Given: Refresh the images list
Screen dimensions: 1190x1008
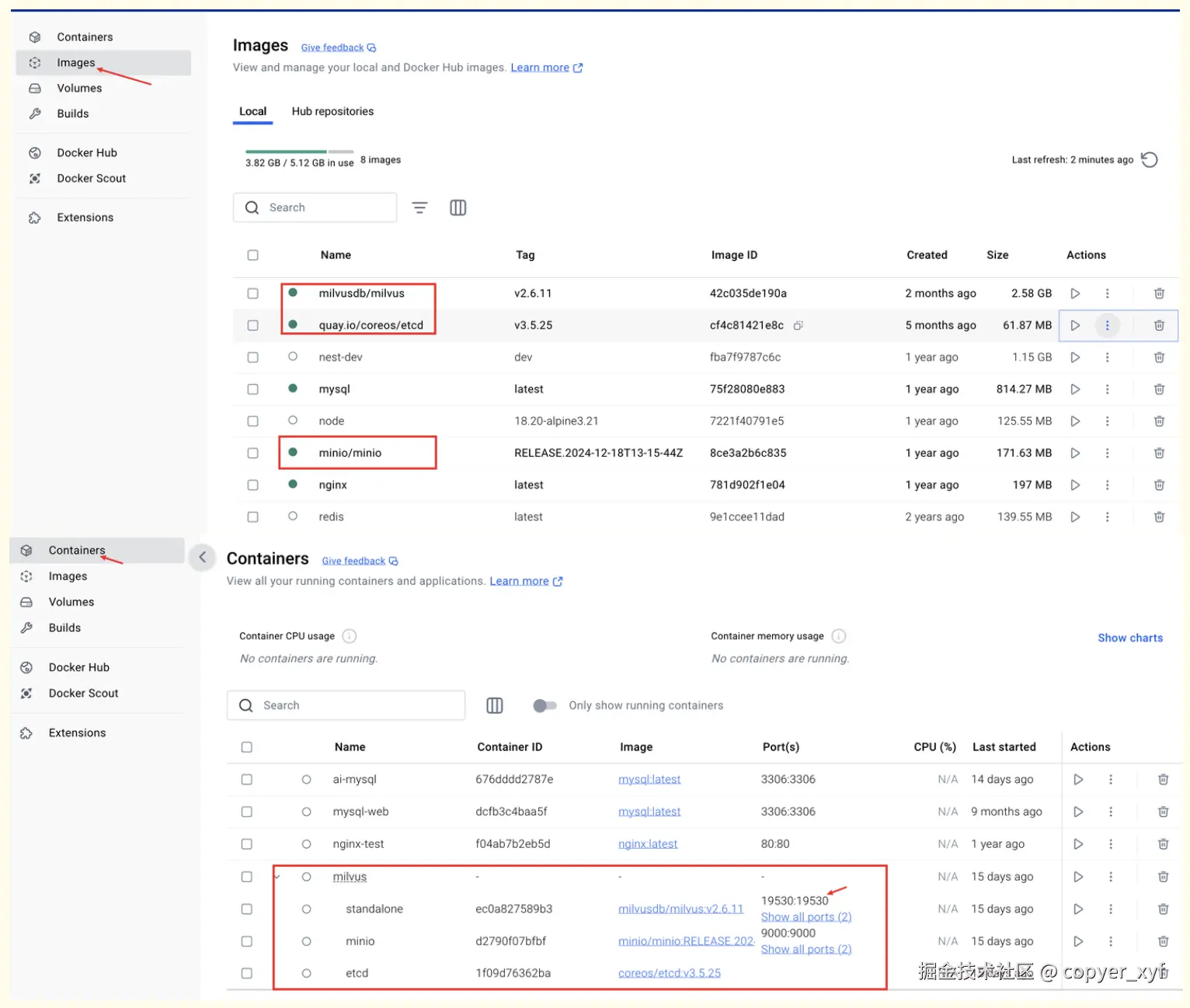Looking at the screenshot, I should pos(1150,159).
